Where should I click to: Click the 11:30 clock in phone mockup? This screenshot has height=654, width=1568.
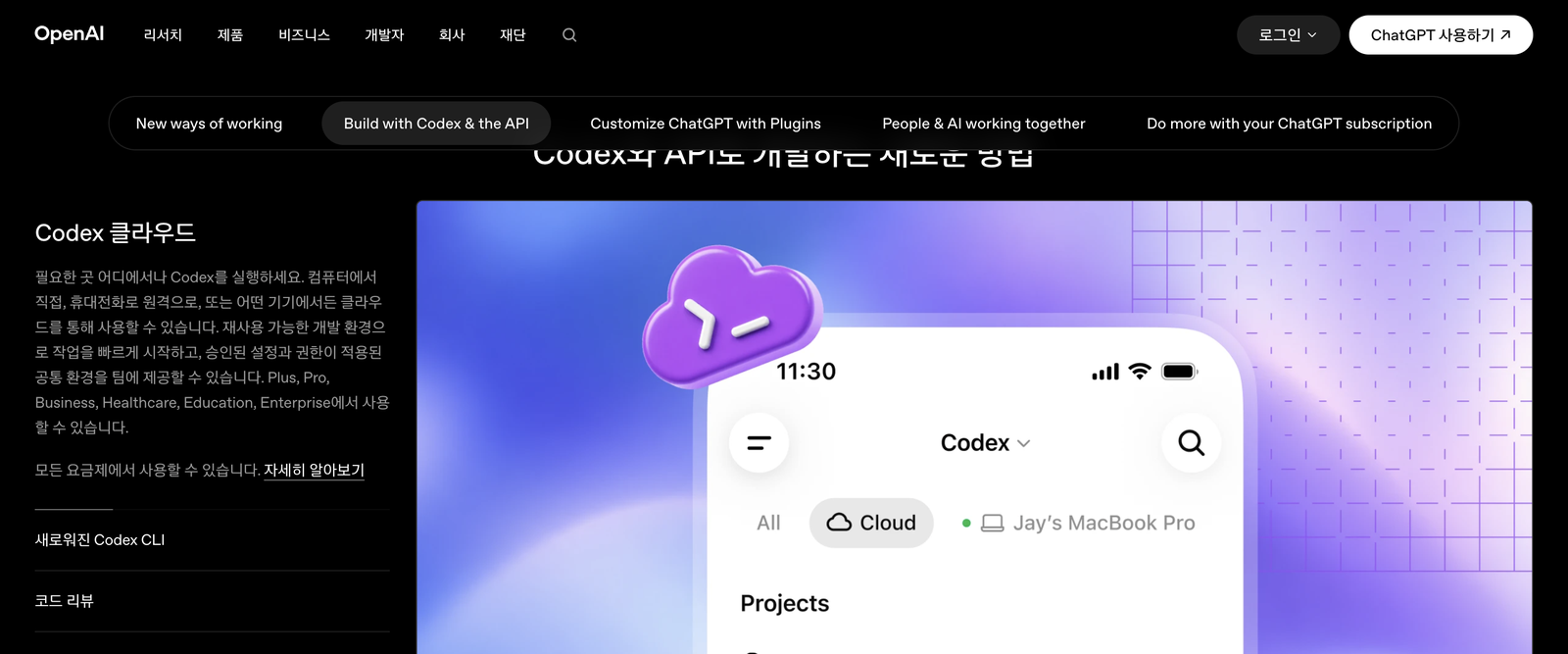tap(807, 372)
